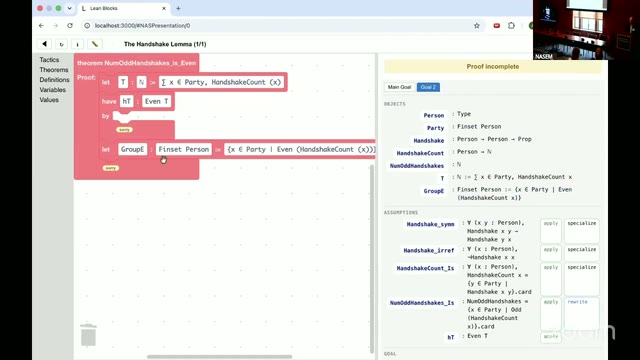Open the Definitions toolbox category
The image size is (640, 360).
click(54, 80)
